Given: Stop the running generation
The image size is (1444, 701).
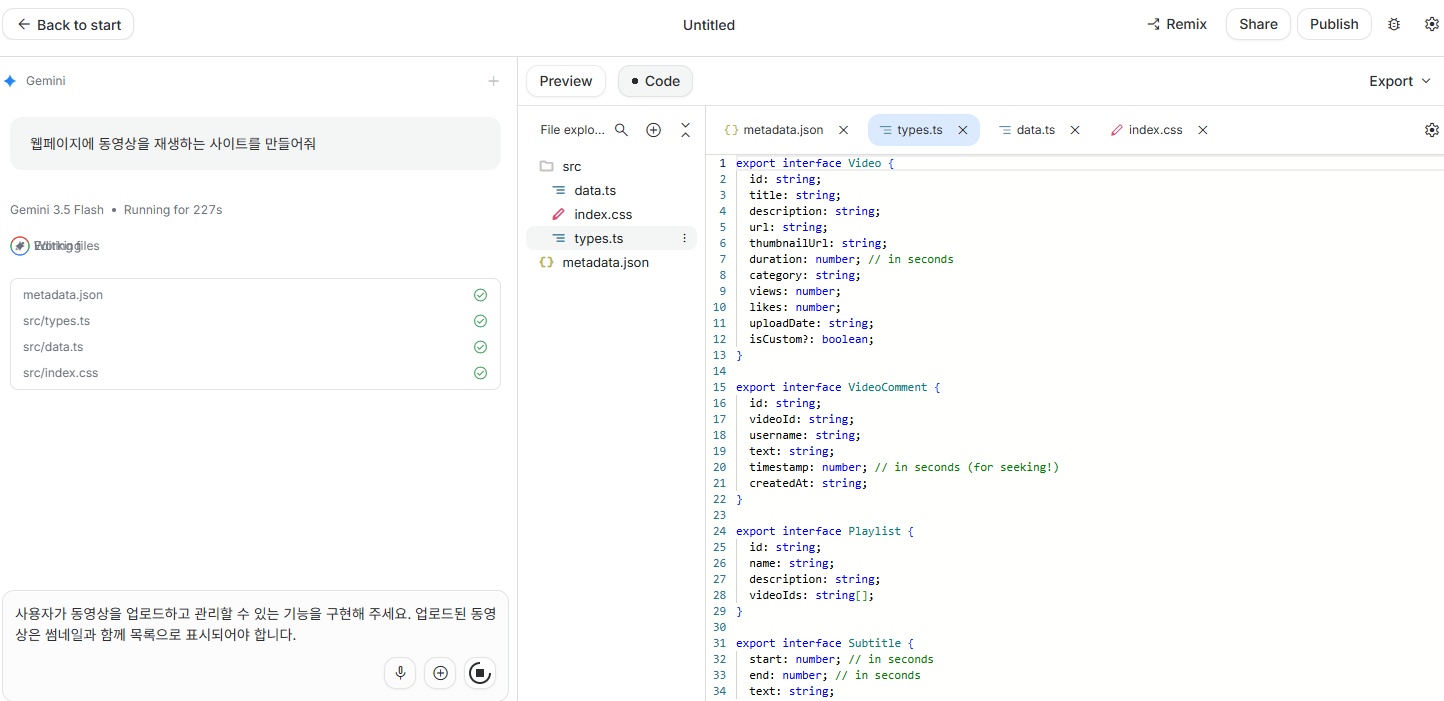Looking at the screenshot, I should click(480, 673).
